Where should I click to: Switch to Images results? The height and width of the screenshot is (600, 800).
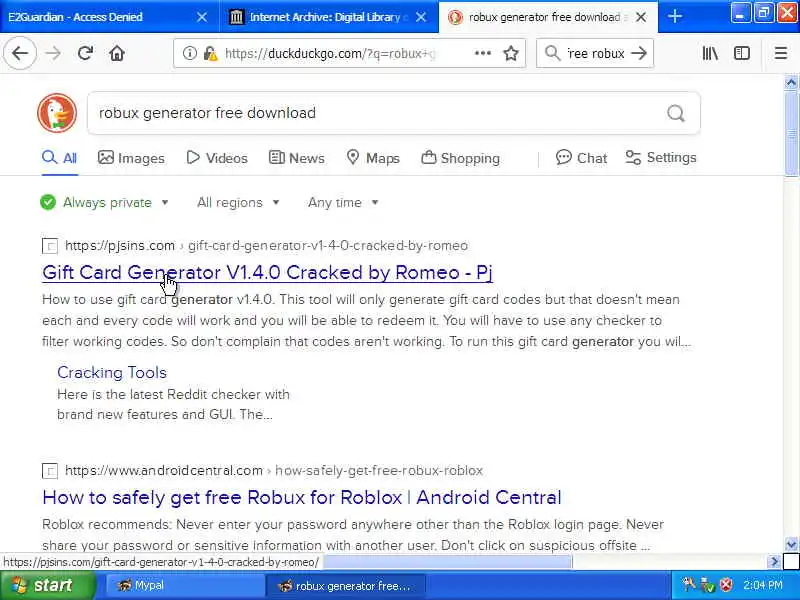click(131, 158)
